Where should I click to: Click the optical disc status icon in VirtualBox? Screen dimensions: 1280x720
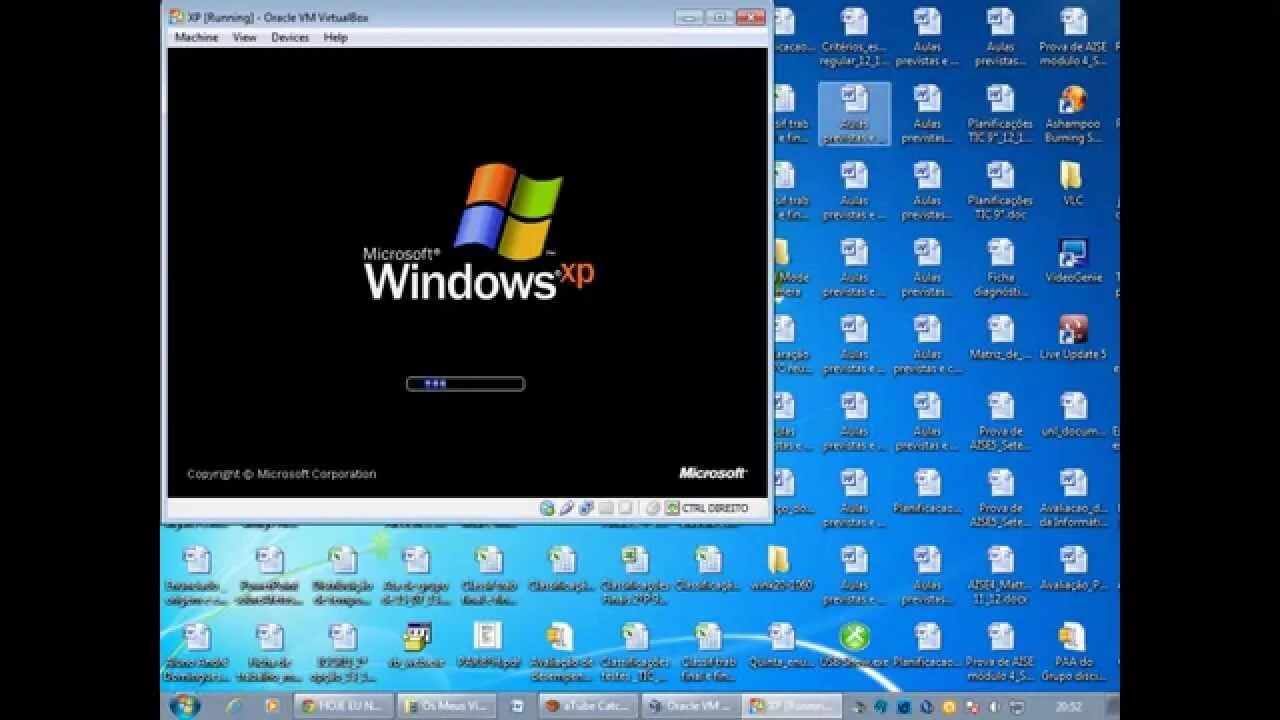click(x=547, y=508)
